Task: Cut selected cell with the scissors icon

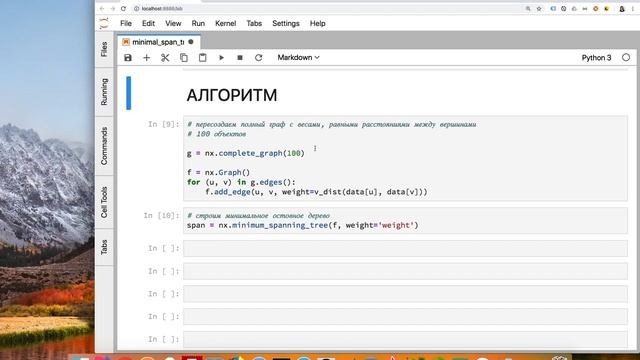Action: (165, 58)
